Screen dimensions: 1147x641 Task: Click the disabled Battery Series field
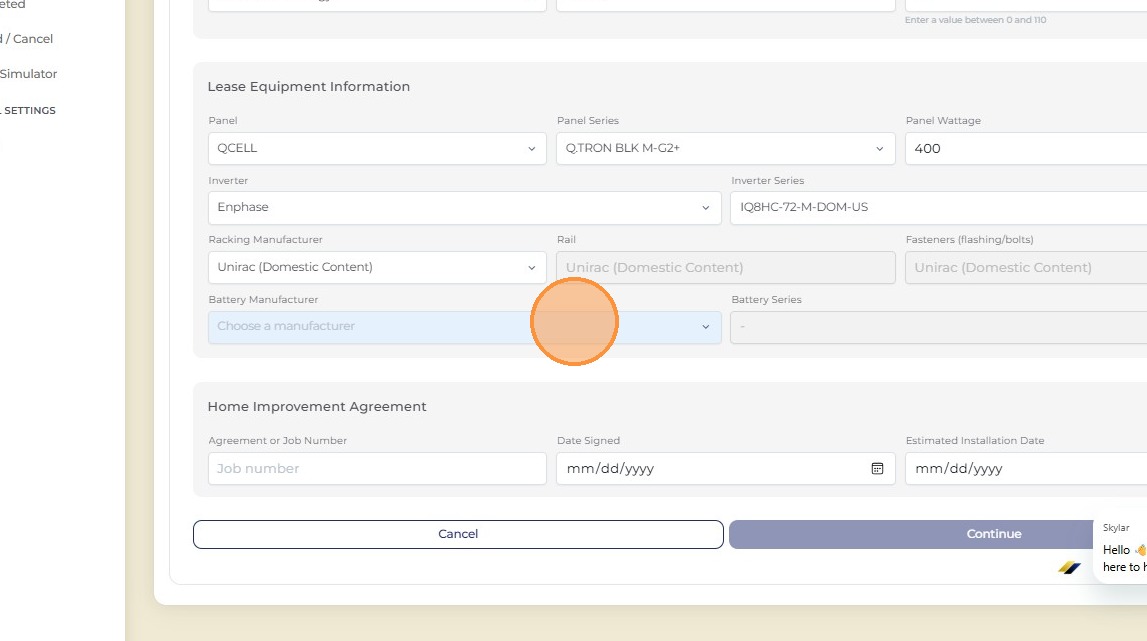(939, 327)
